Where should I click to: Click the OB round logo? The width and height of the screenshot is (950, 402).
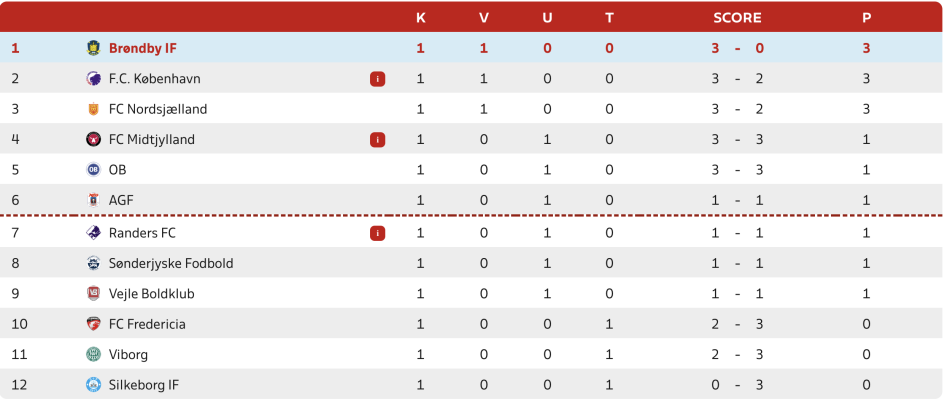pos(93,170)
